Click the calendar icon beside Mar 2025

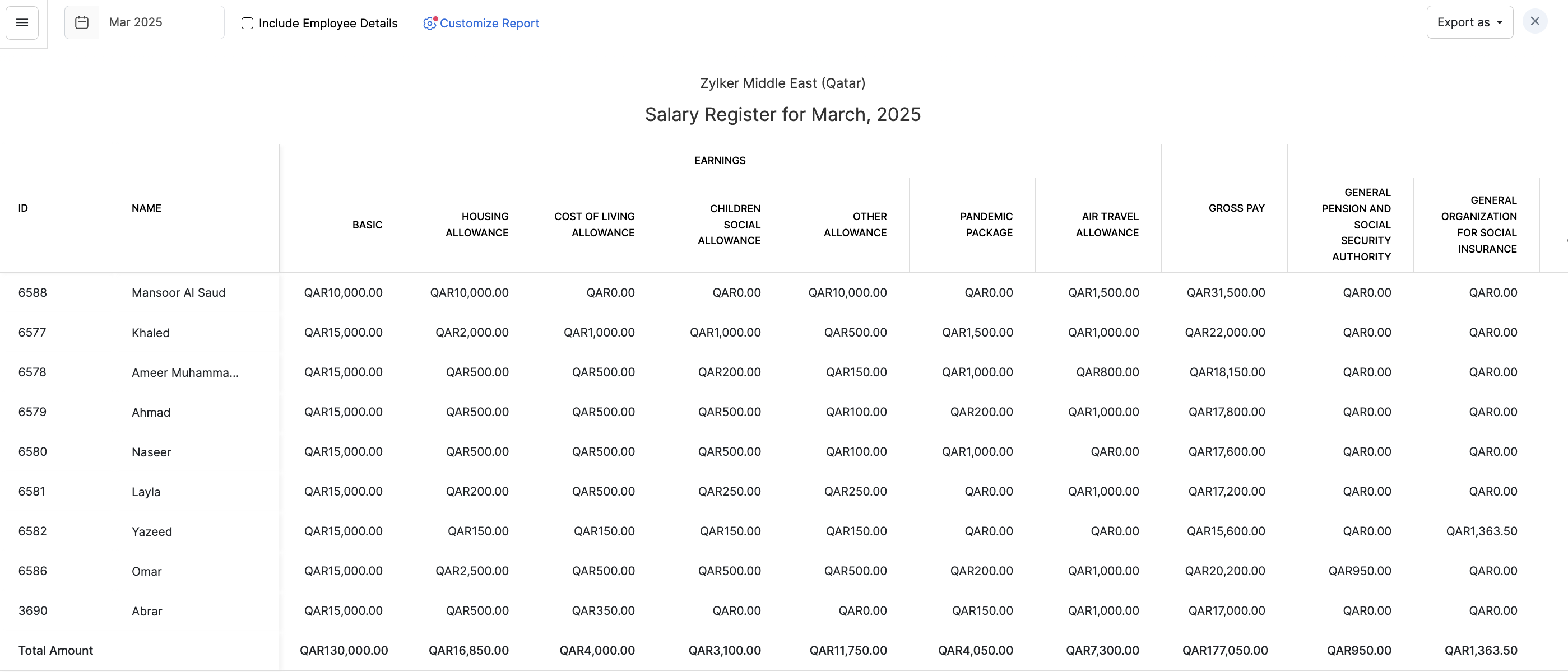[x=82, y=22]
